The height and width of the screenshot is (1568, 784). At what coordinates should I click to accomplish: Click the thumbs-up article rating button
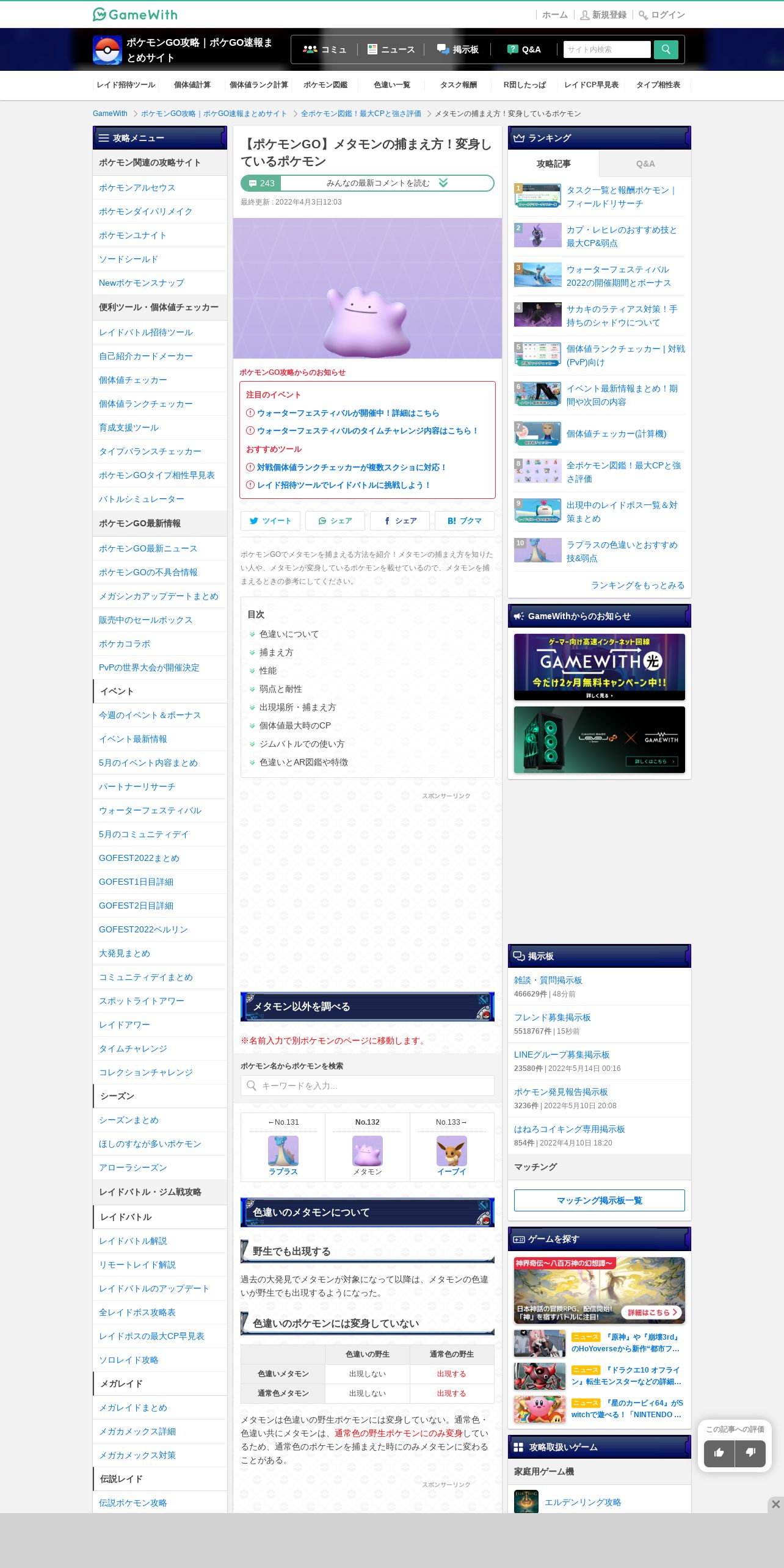coord(719,1453)
